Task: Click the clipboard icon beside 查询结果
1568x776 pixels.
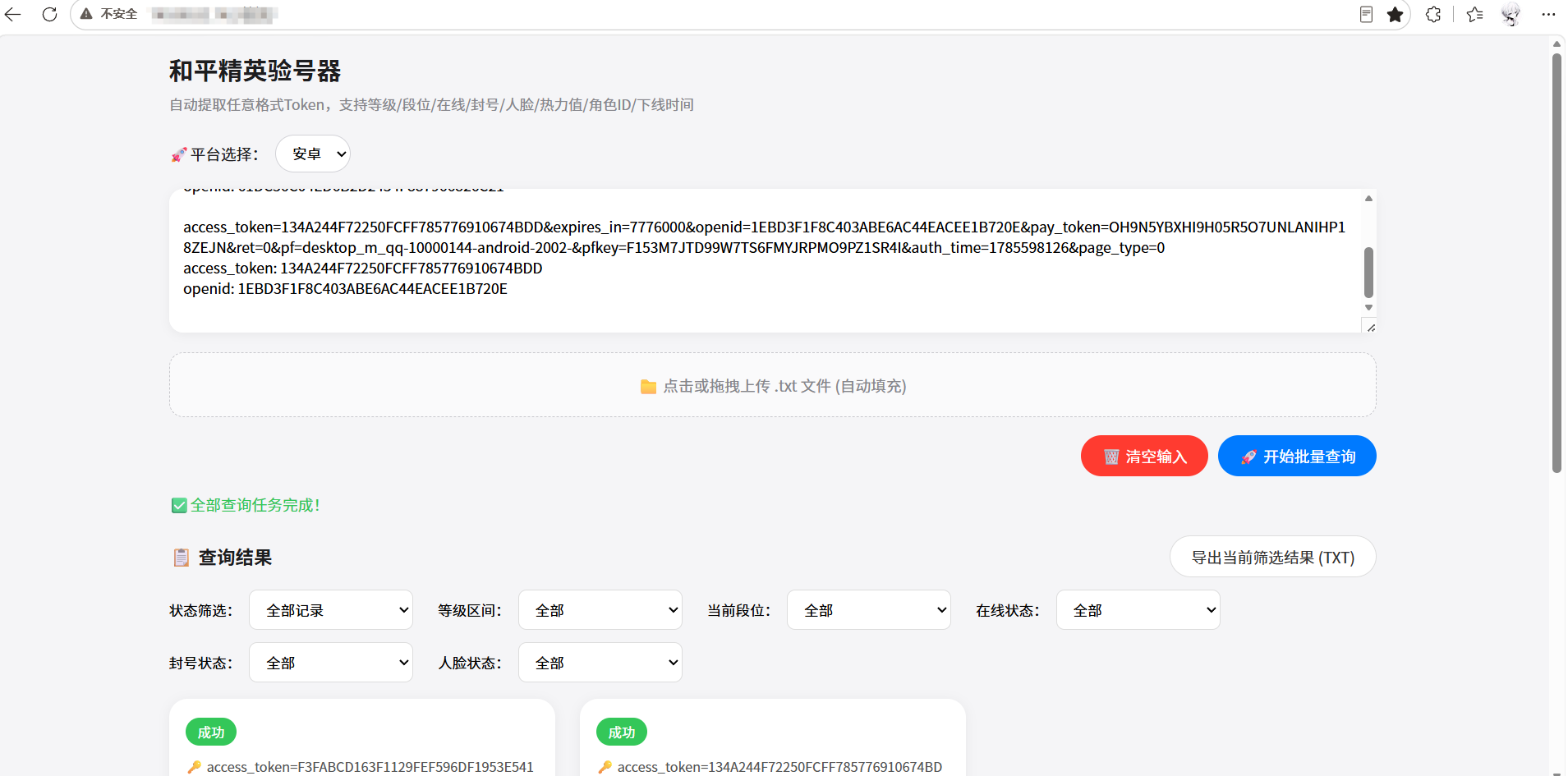Action: point(181,558)
